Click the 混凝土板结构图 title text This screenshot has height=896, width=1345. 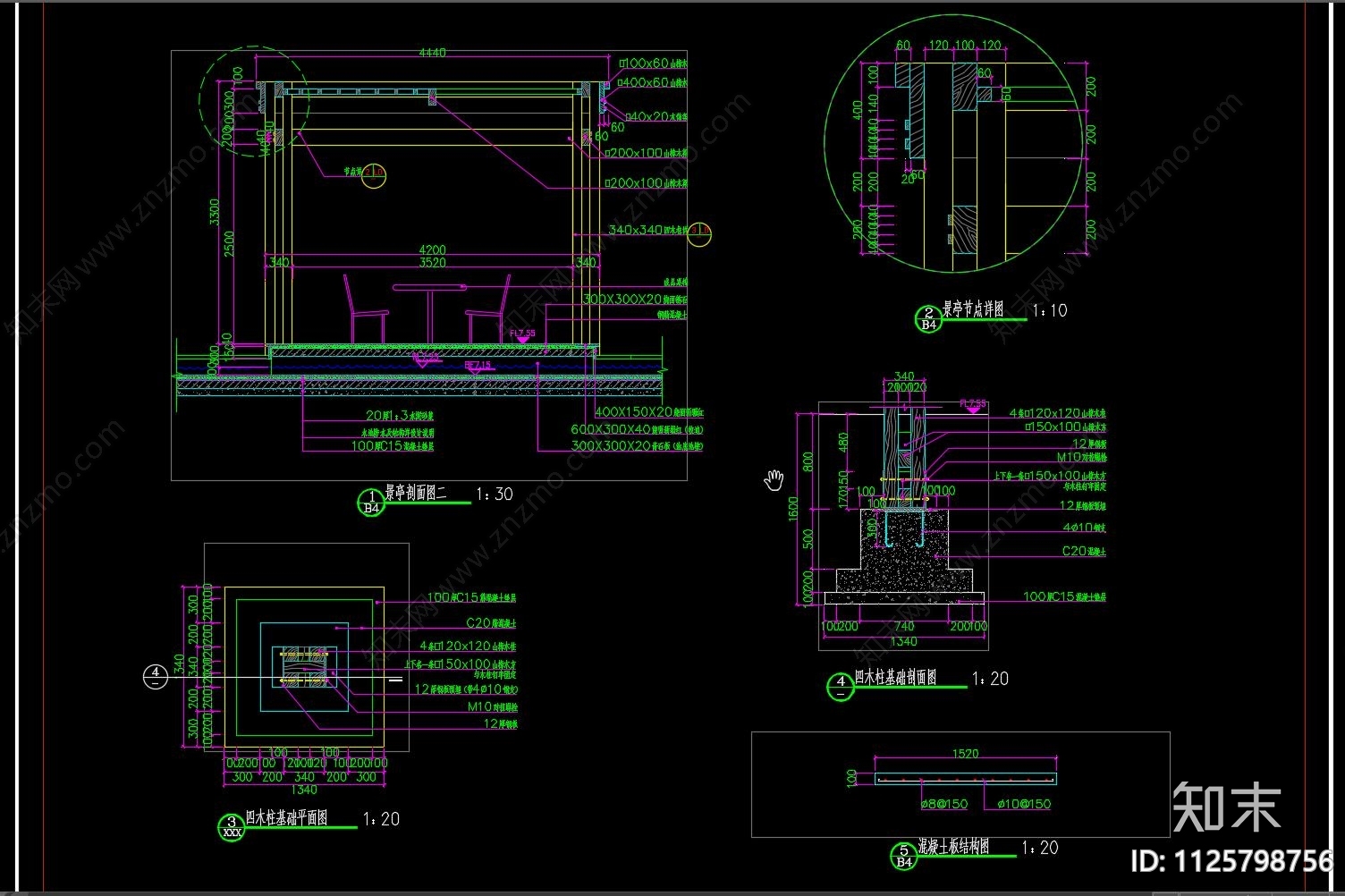(954, 846)
